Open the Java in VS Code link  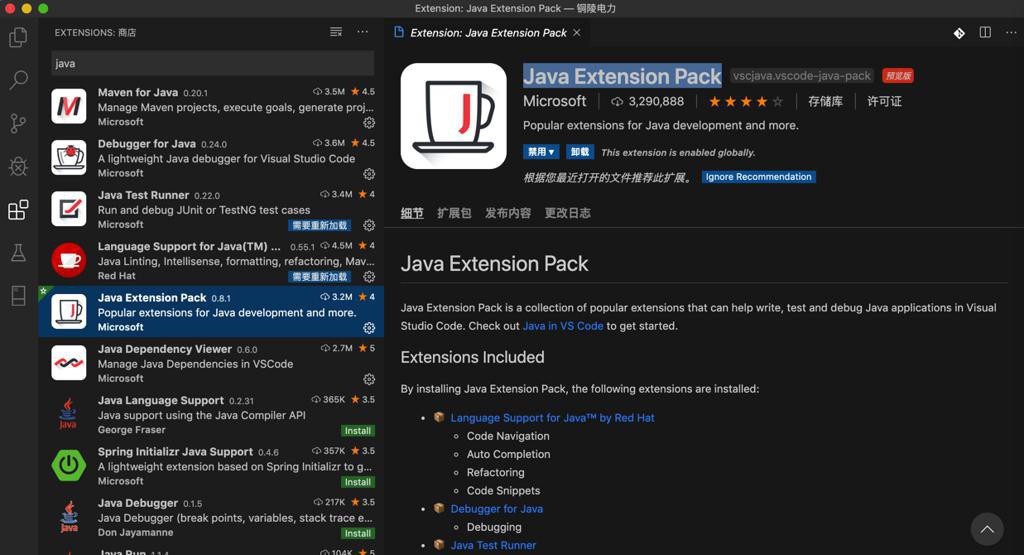pos(563,326)
